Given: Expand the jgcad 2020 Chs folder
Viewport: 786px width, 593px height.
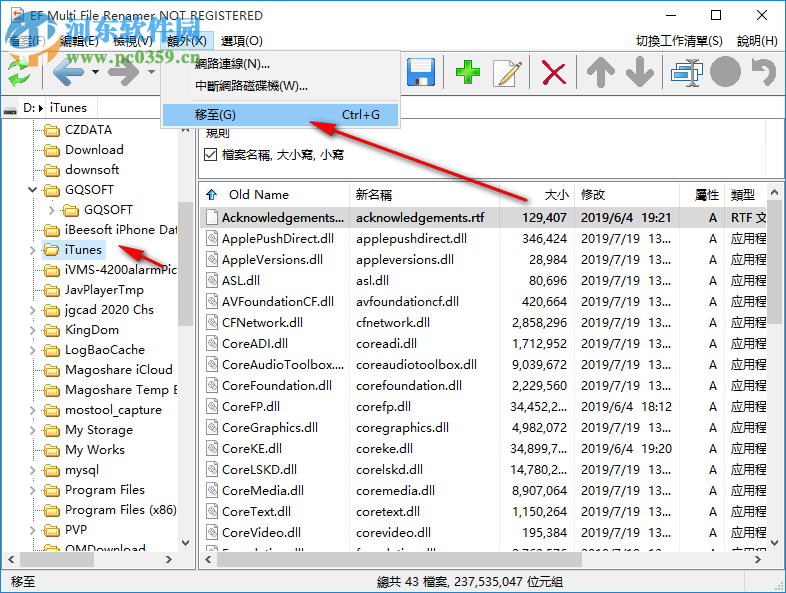Looking at the screenshot, I should 33,310.
